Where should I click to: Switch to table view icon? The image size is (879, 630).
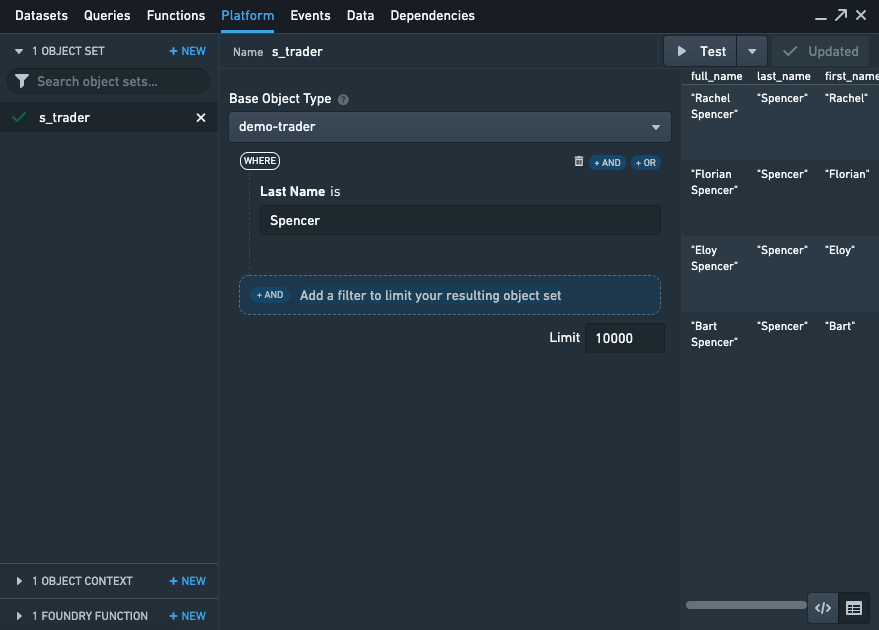pyautogui.click(x=854, y=608)
